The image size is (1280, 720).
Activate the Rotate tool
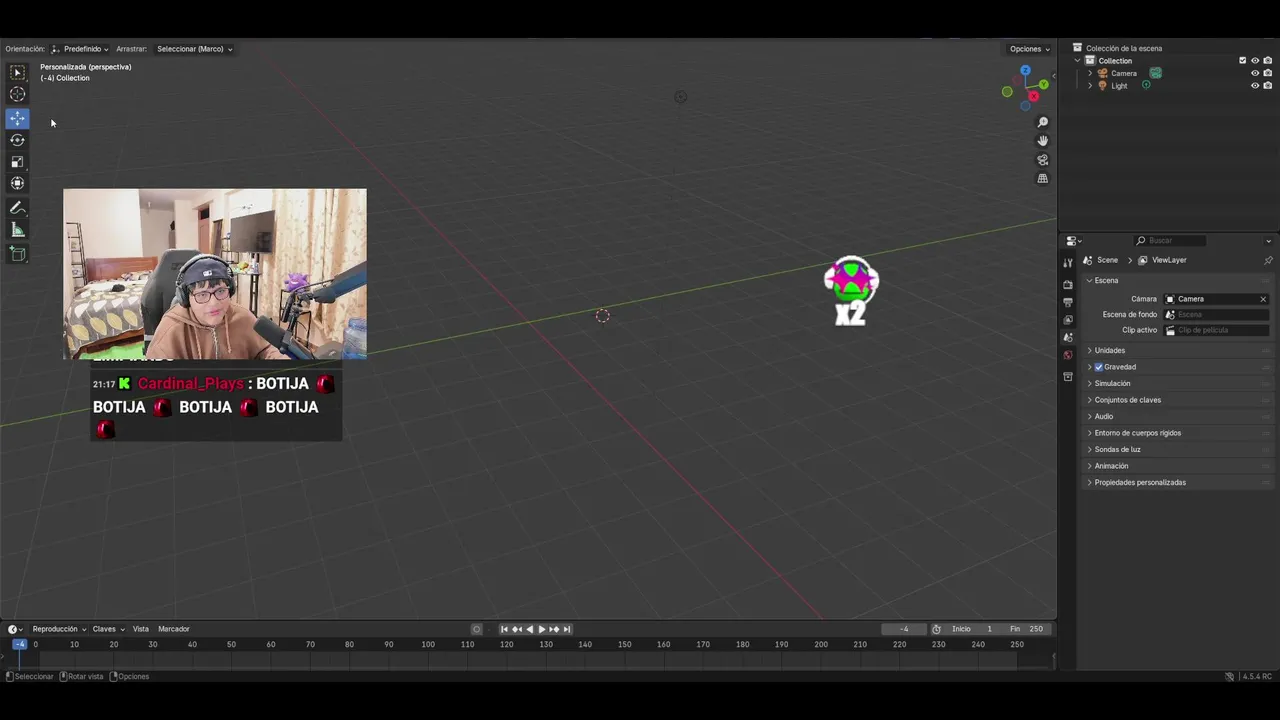tap(17, 140)
